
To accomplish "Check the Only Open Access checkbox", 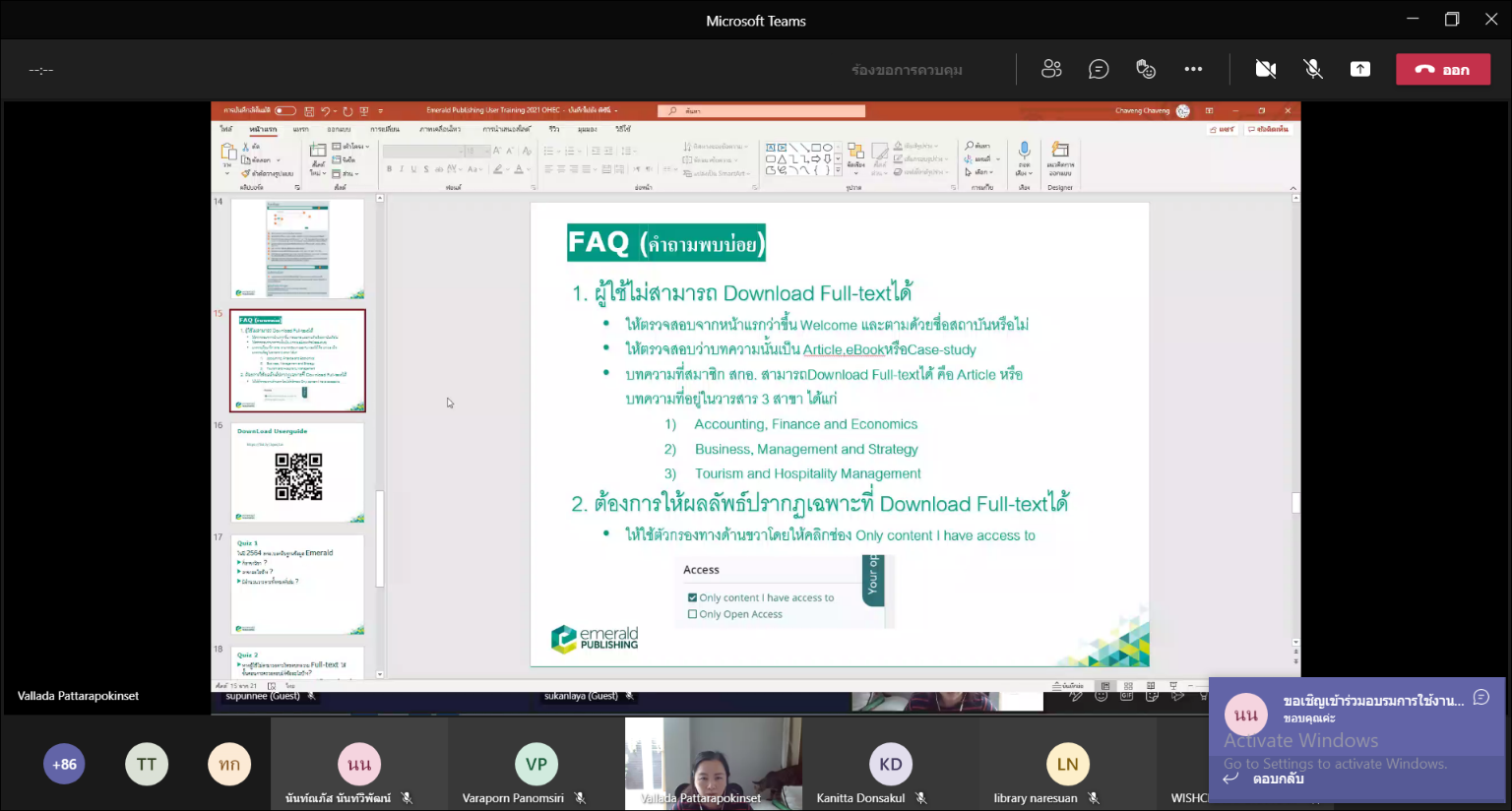I will click(692, 614).
